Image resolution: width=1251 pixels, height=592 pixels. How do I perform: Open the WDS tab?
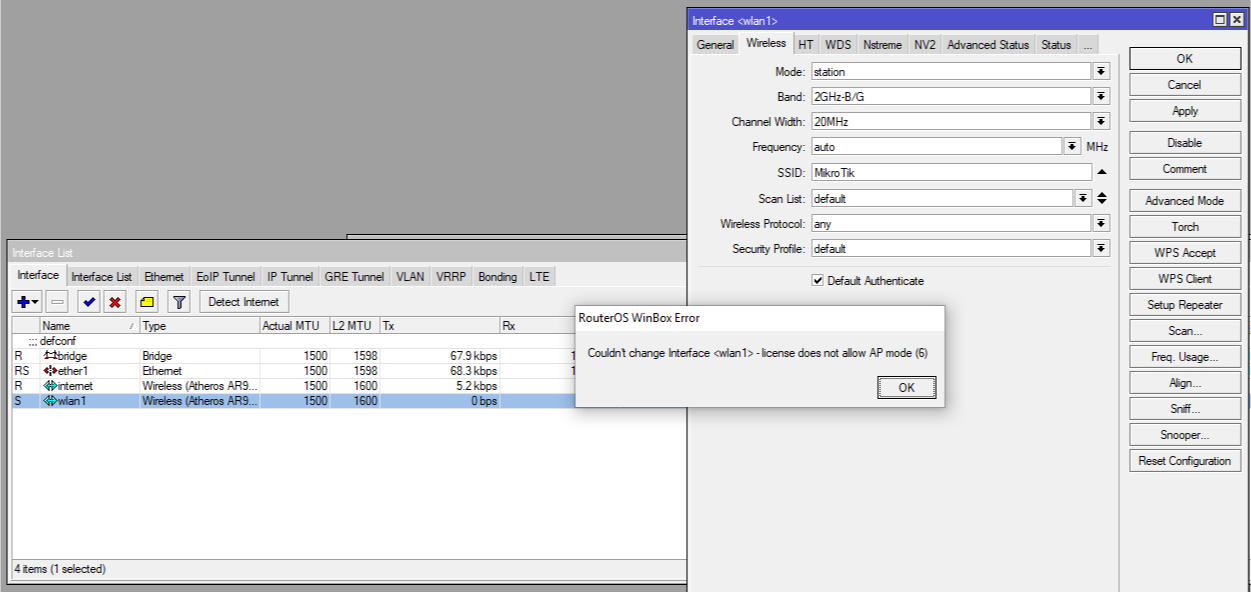click(x=838, y=45)
